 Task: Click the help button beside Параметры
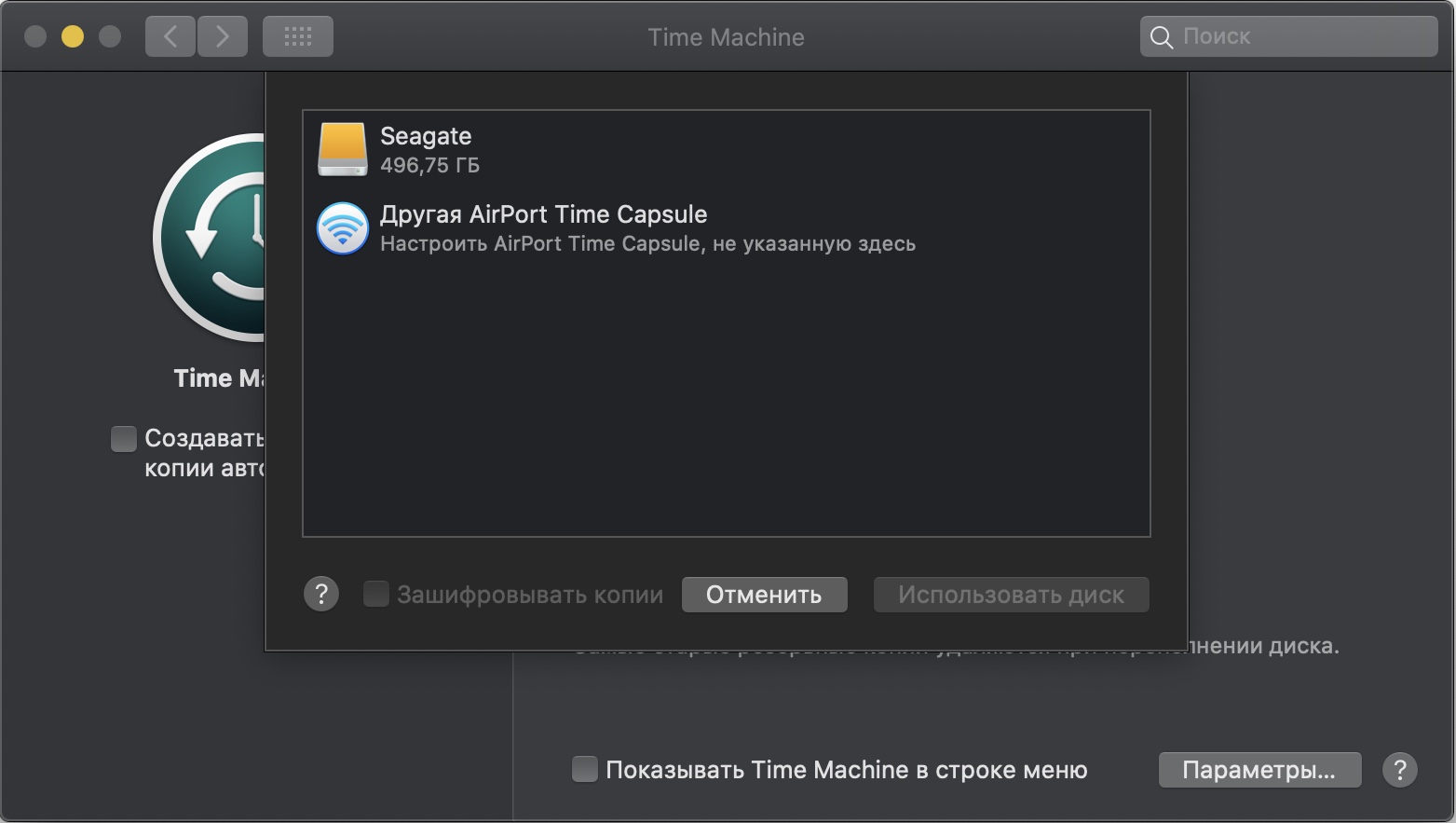click(1399, 770)
